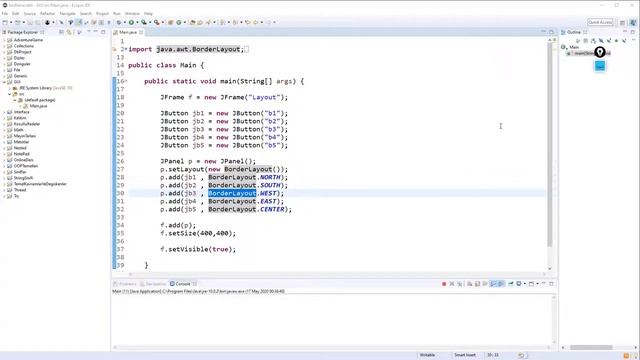The height and width of the screenshot is (360, 640).
Task: Collapse the src folder
Action: click(10, 94)
